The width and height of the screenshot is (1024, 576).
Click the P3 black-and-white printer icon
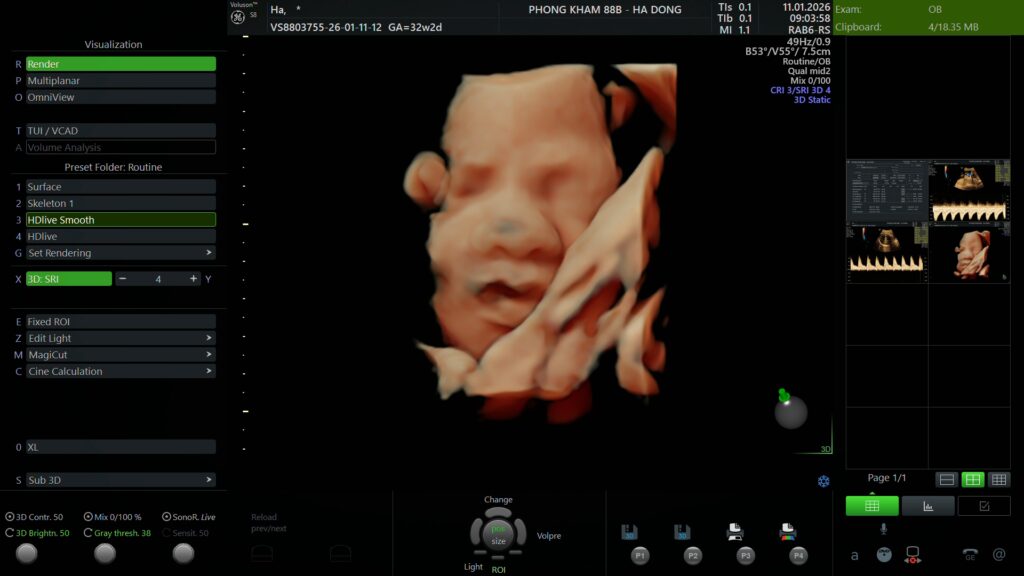coord(735,532)
